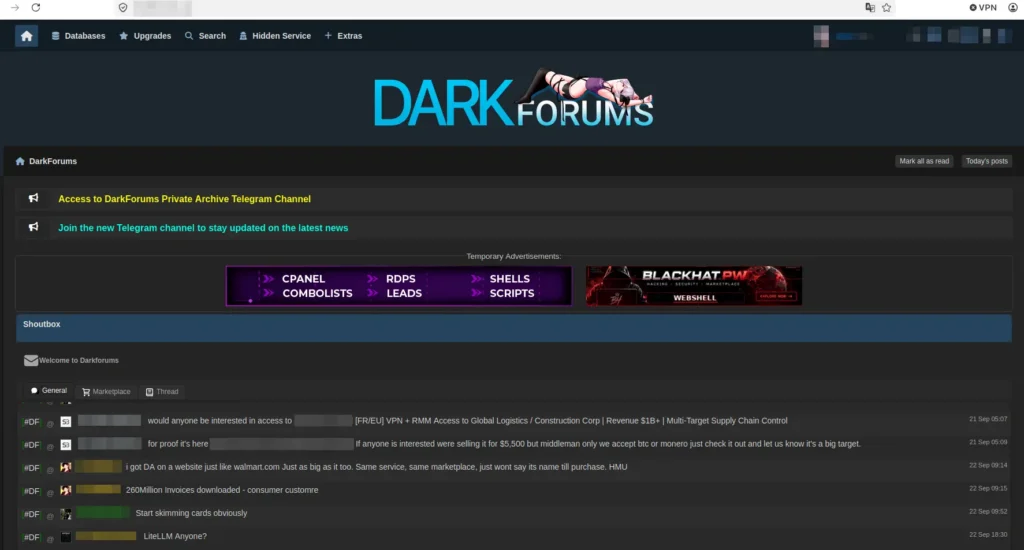Click the '260Million Invoices downloaded' message
Viewport: 1024px width, 550px height.
[222, 490]
